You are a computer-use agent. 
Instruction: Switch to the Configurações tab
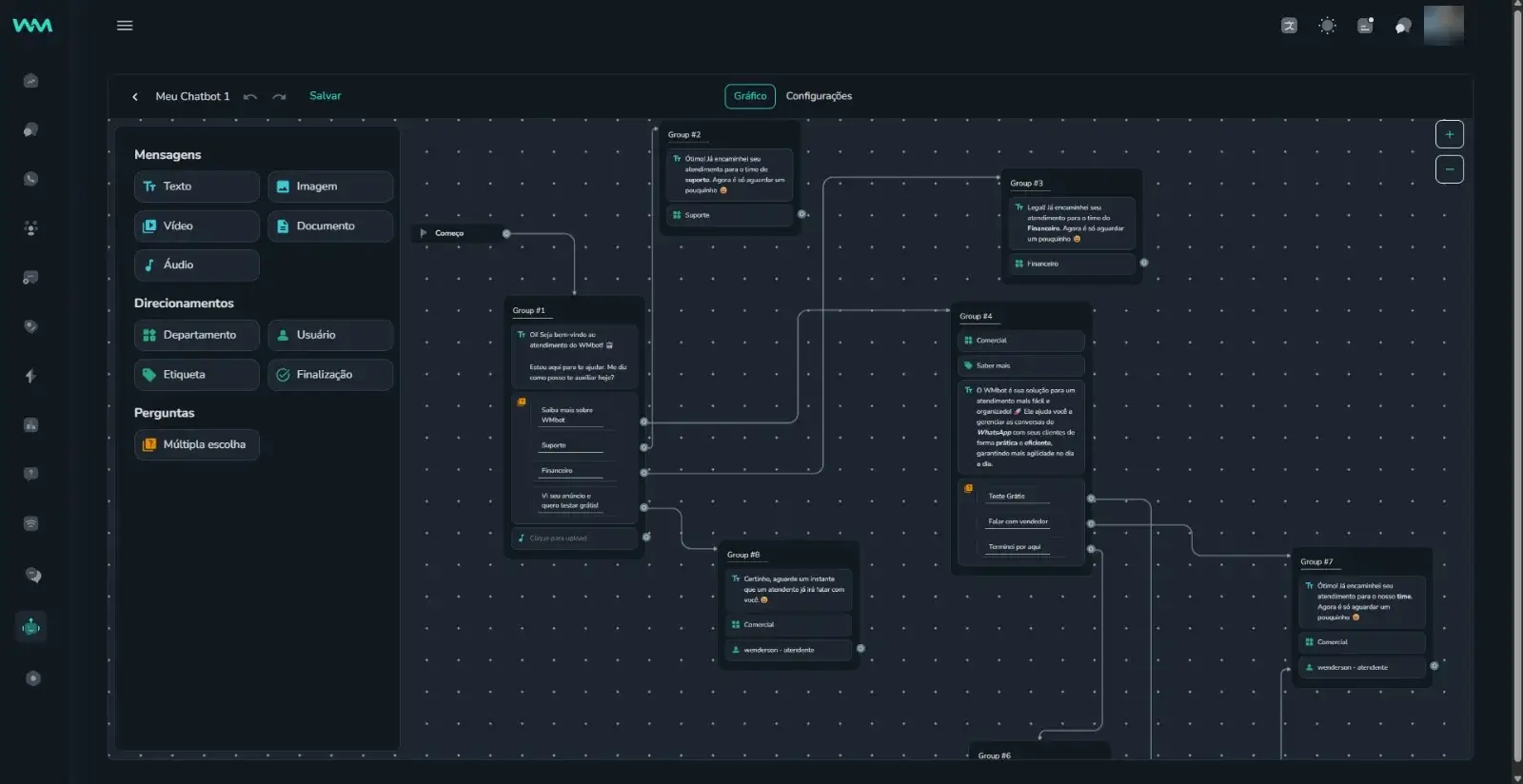[819, 96]
